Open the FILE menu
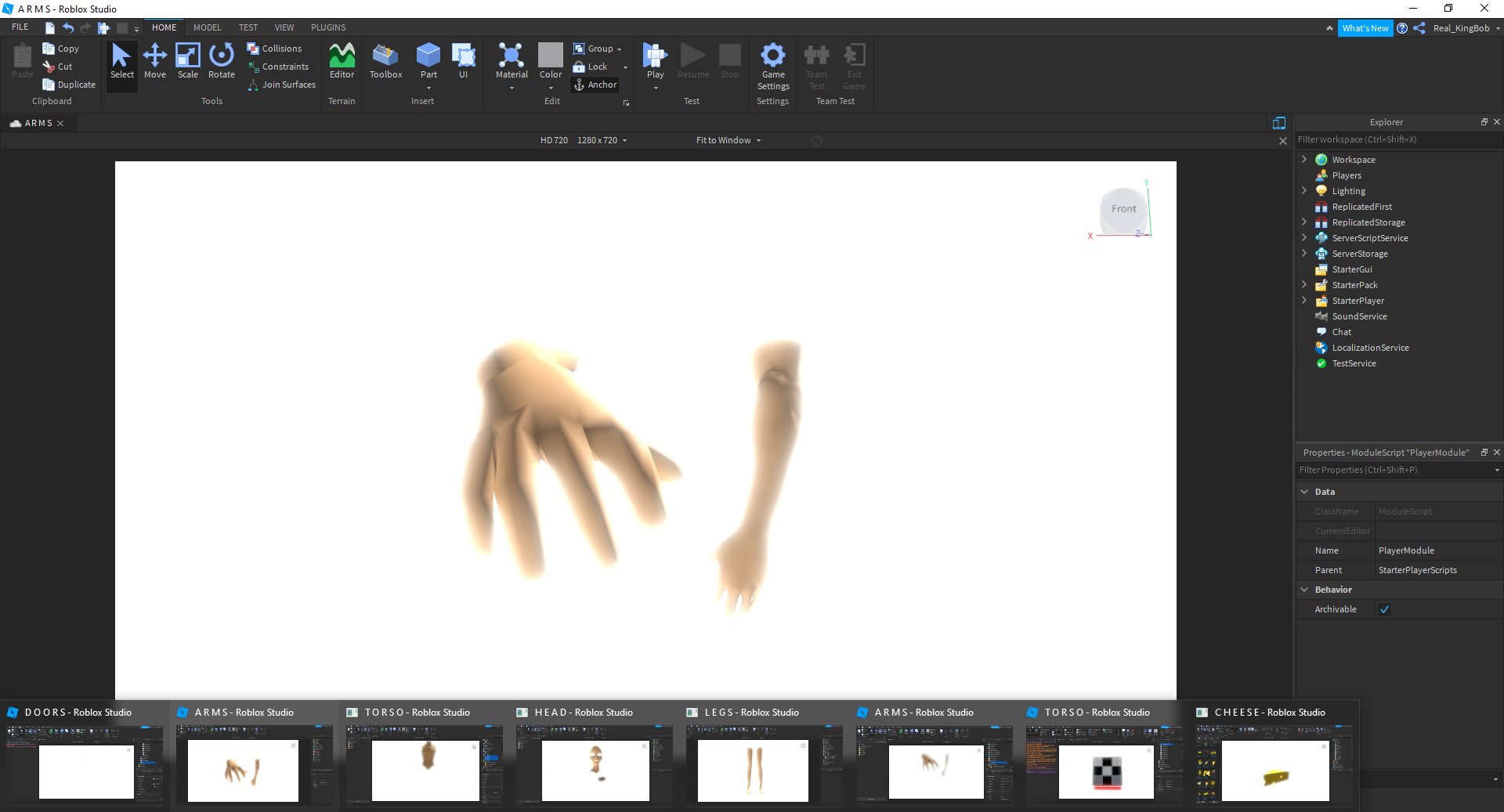The width and height of the screenshot is (1504, 812). (20, 27)
